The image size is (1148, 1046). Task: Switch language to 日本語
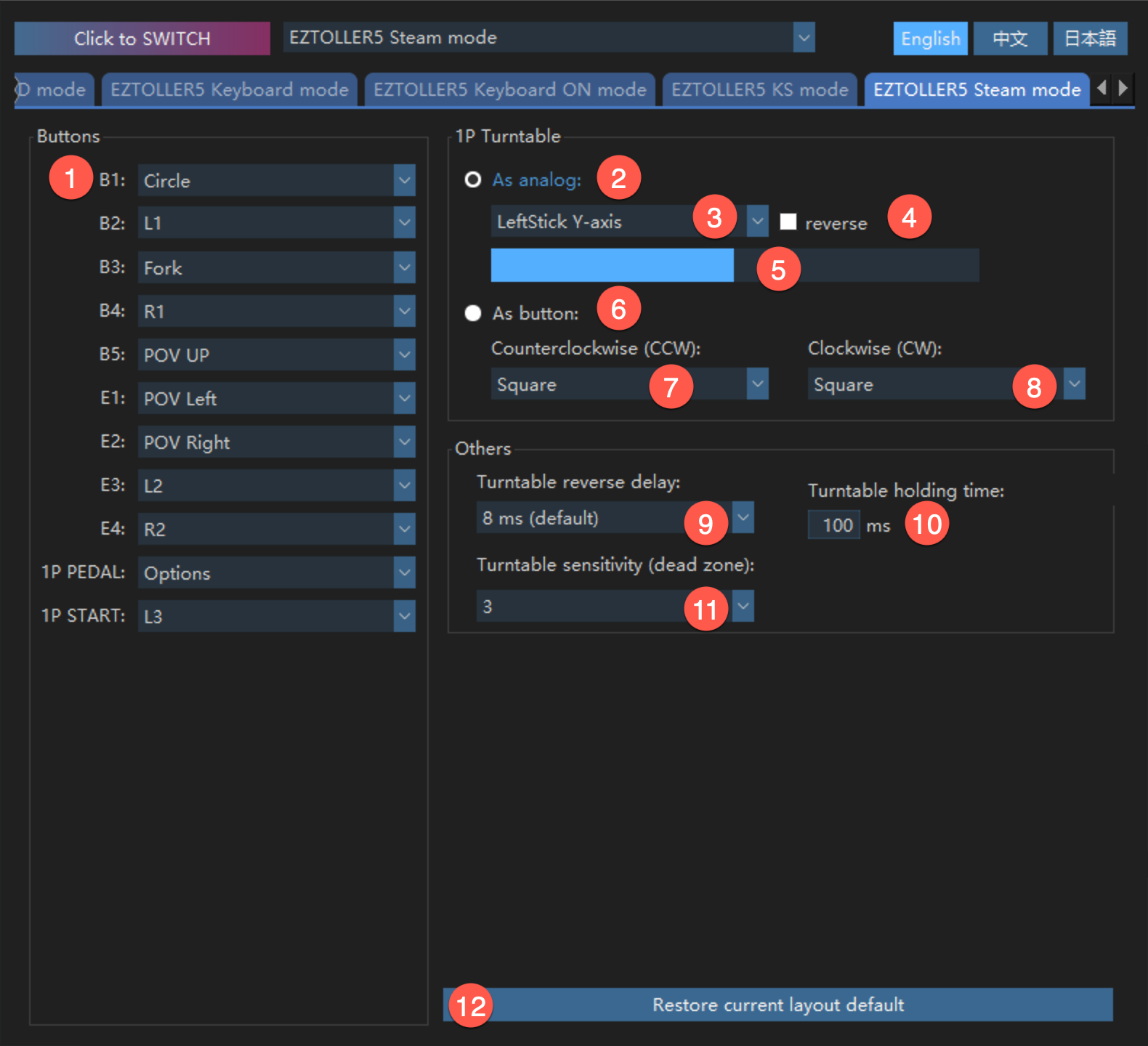tap(1091, 38)
